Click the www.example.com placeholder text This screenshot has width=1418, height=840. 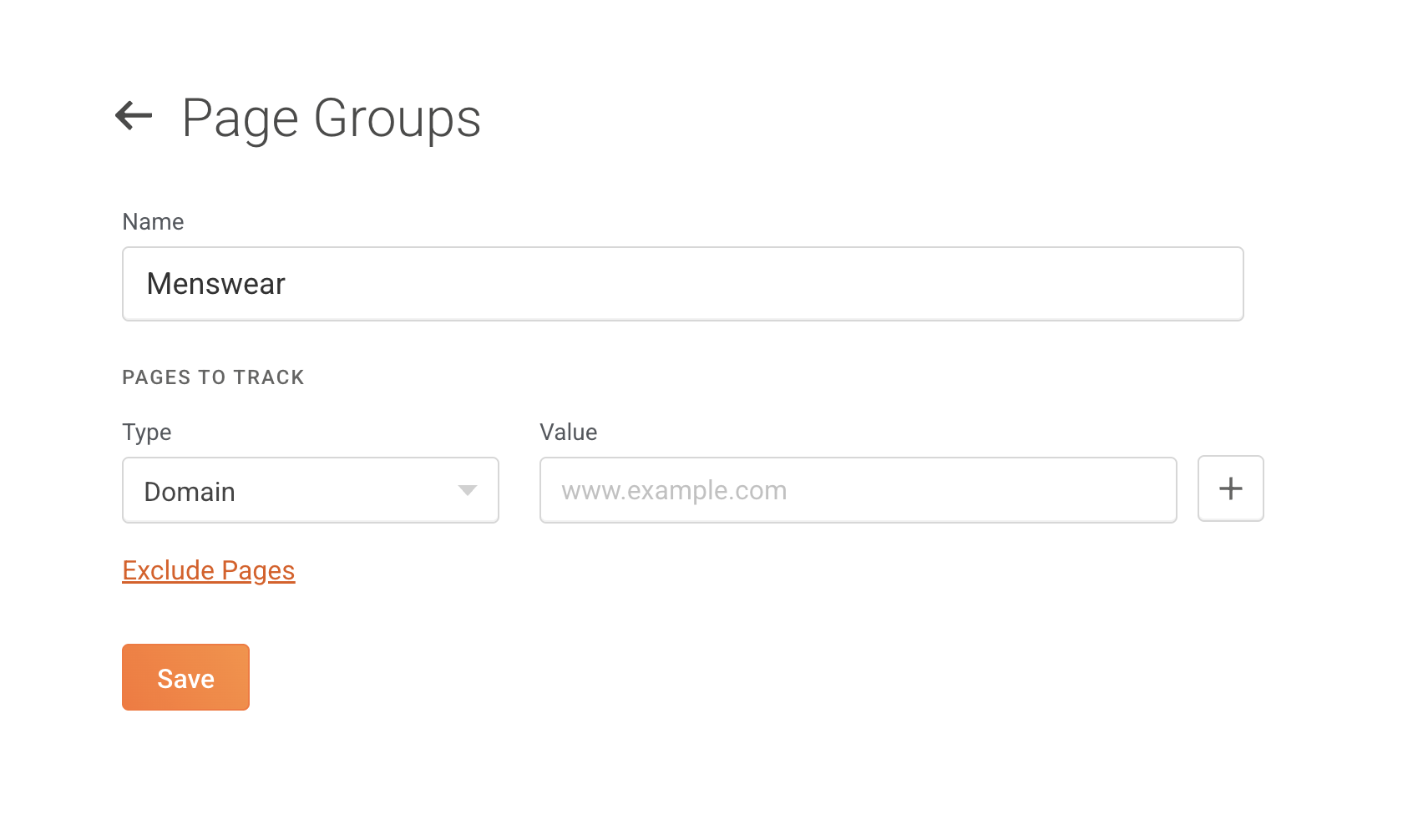674,490
